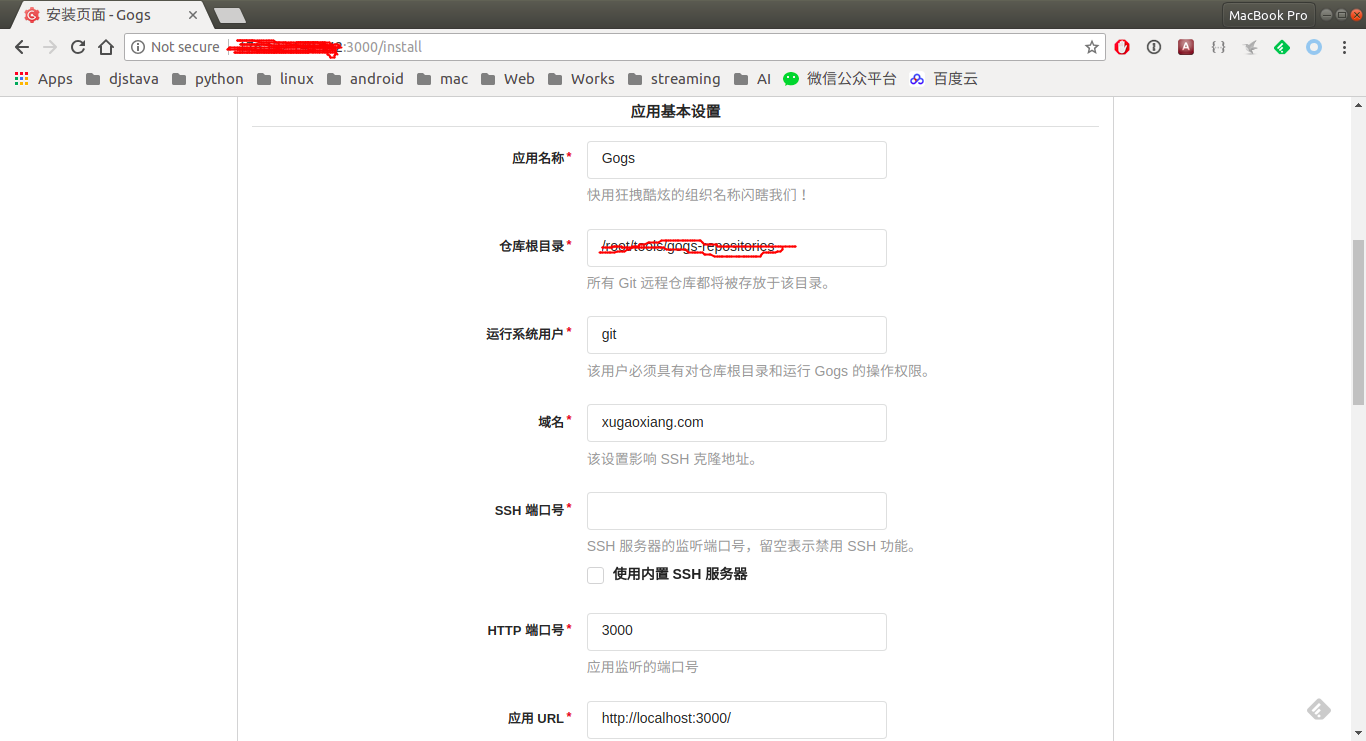Click the 域名 field with xugaoxiang.com
The width and height of the screenshot is (1366, 741).
tap(737, 423)
